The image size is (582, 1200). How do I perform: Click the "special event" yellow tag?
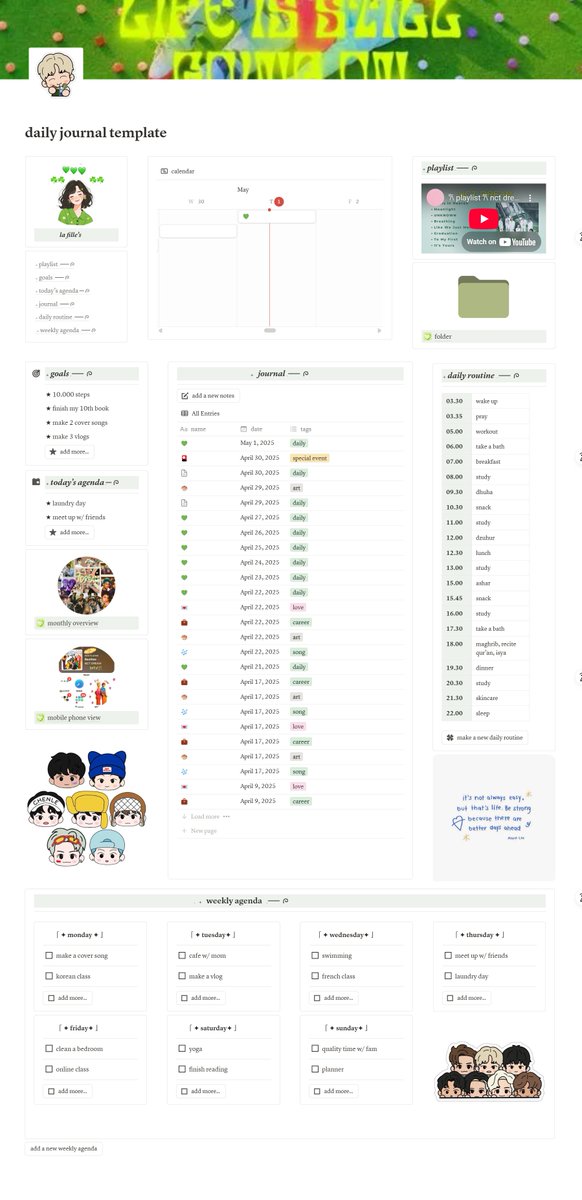point(310,458)
